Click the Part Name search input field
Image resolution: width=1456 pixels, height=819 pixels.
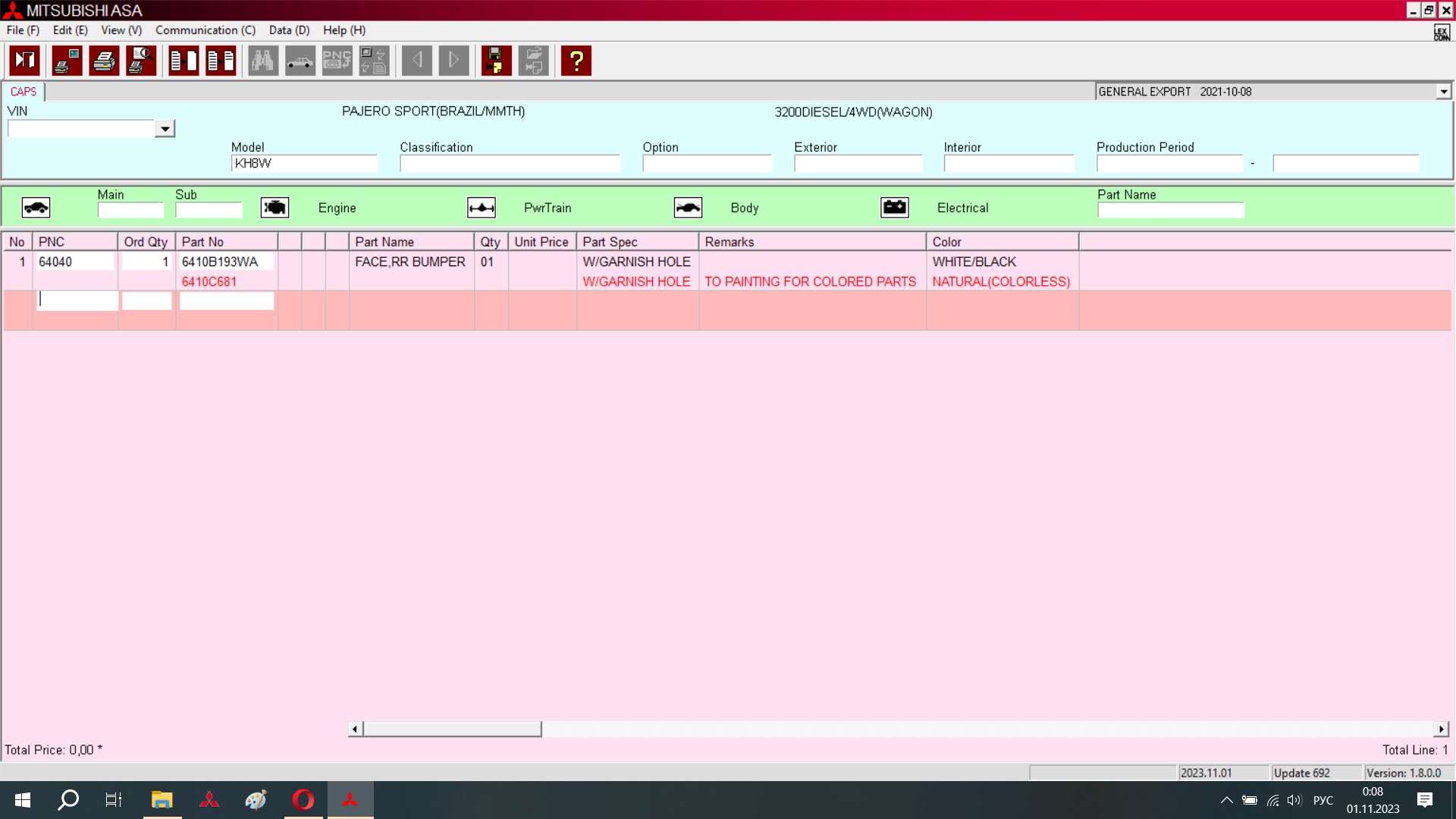1170,211
